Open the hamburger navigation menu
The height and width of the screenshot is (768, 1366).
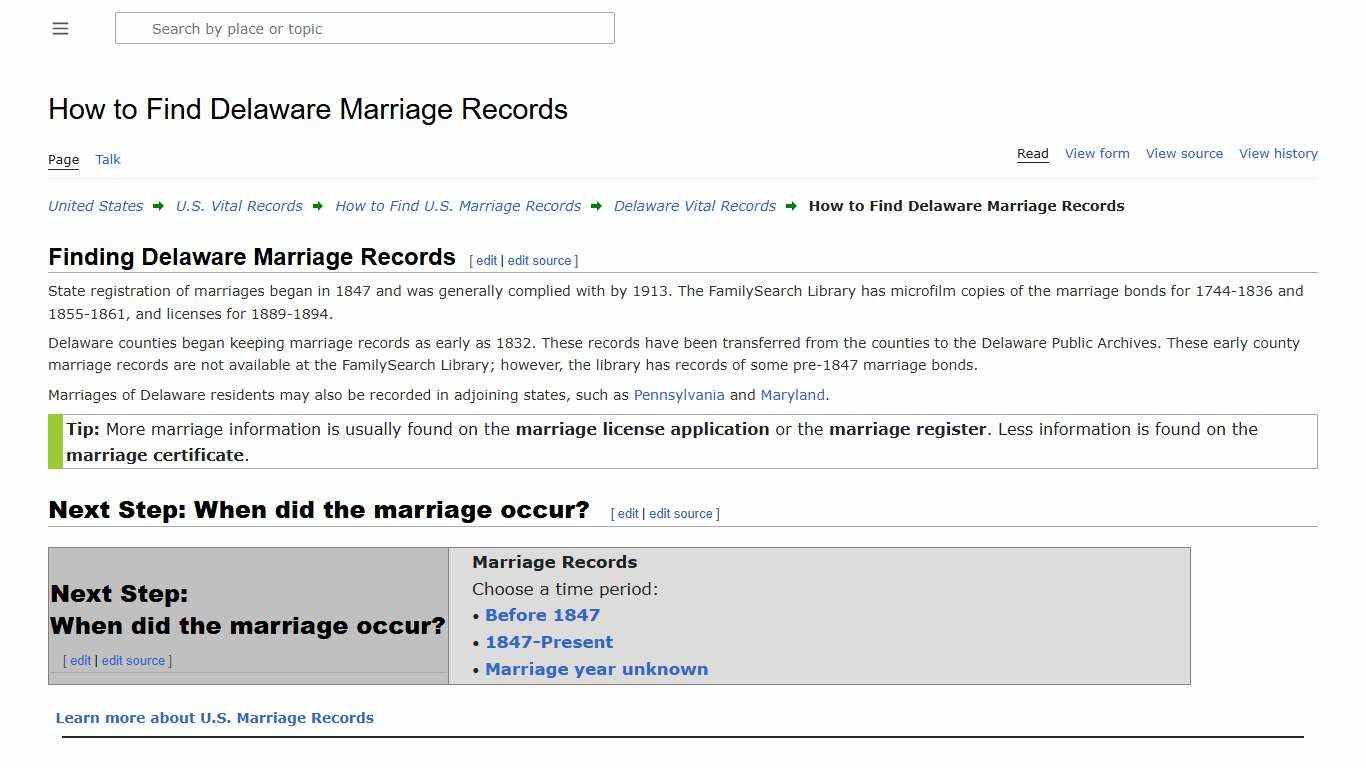coord(60,28)
